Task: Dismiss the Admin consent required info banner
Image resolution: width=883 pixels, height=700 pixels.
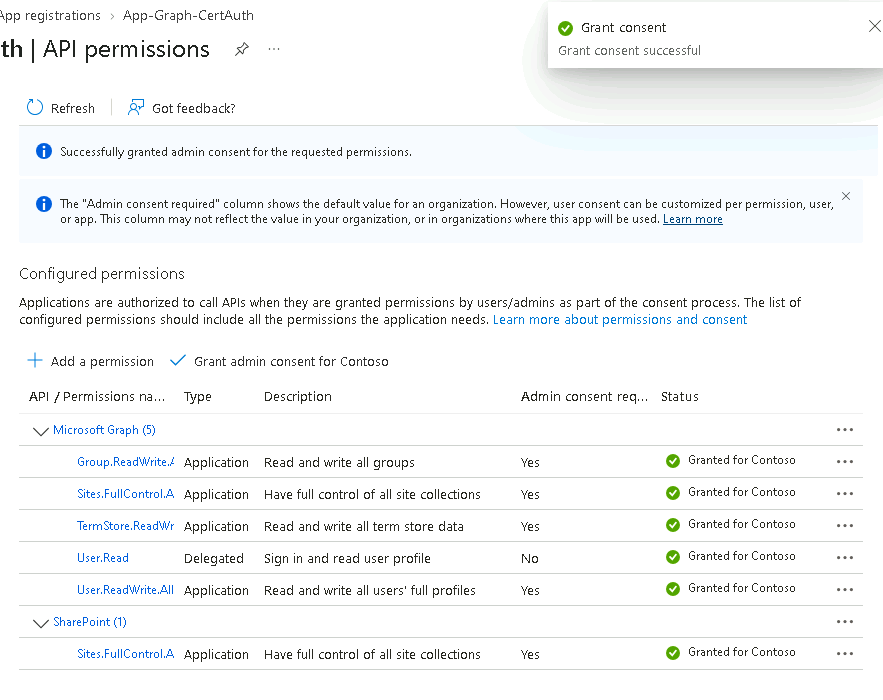Action: click(x=846, y=196)
